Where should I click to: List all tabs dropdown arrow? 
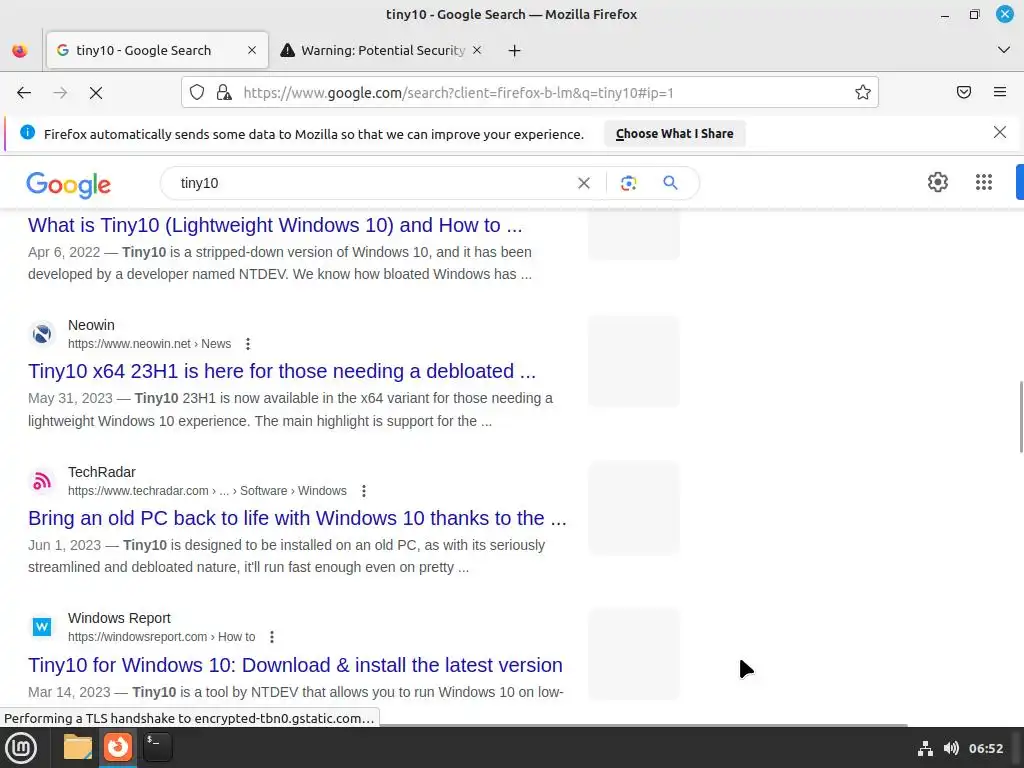click(x=1004, y=50)
